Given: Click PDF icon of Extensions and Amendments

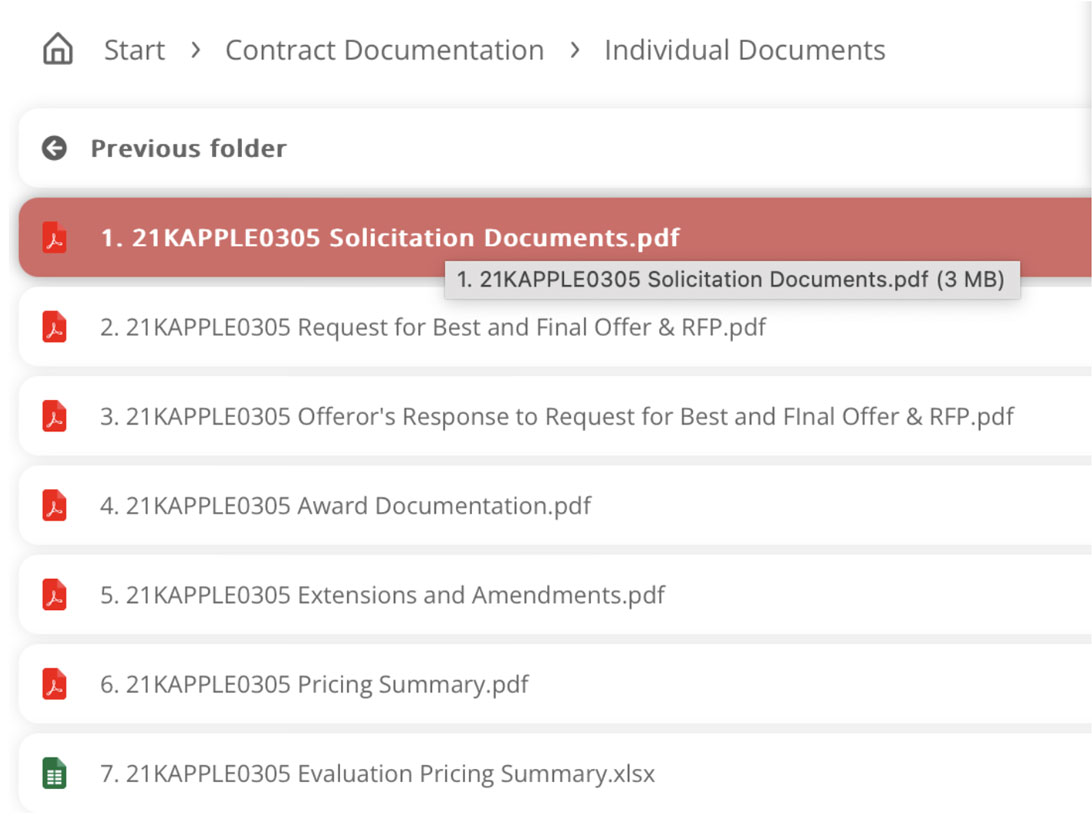Looking at the screenshot, I should point(55,596).
